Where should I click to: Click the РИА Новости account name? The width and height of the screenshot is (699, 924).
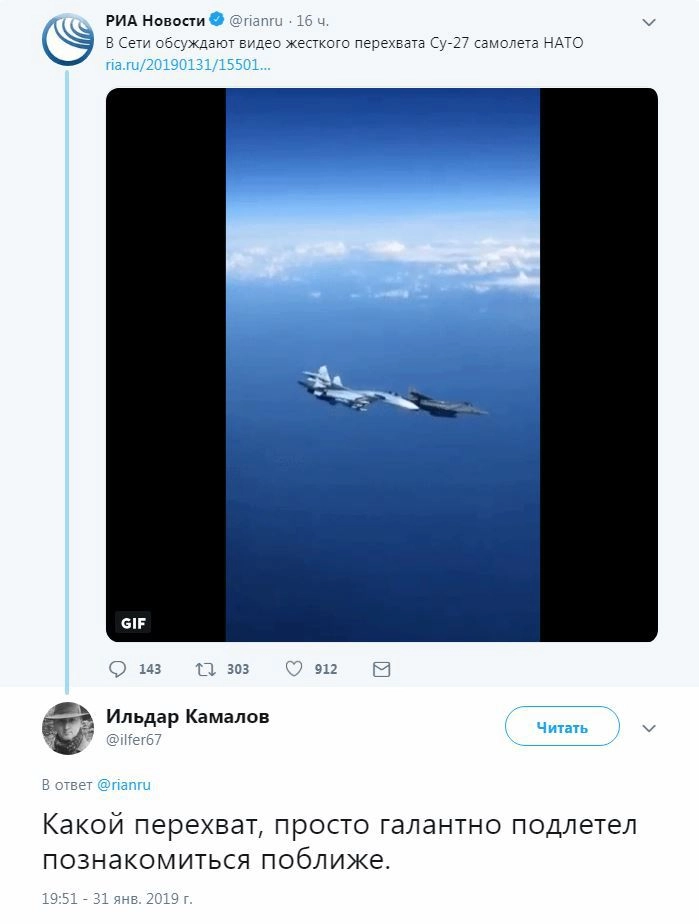(x=155, y=20)
